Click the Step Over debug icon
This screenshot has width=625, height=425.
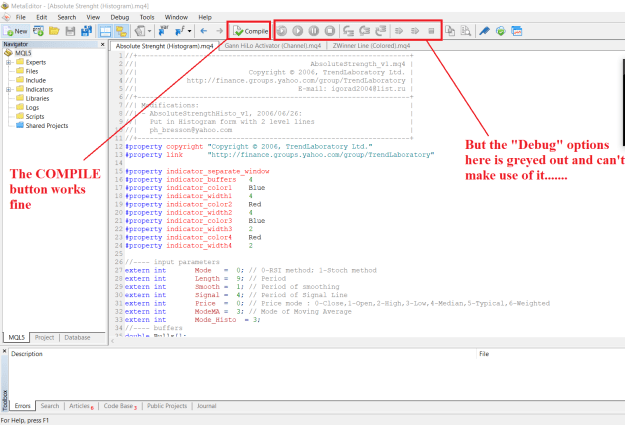click(364, 31)
